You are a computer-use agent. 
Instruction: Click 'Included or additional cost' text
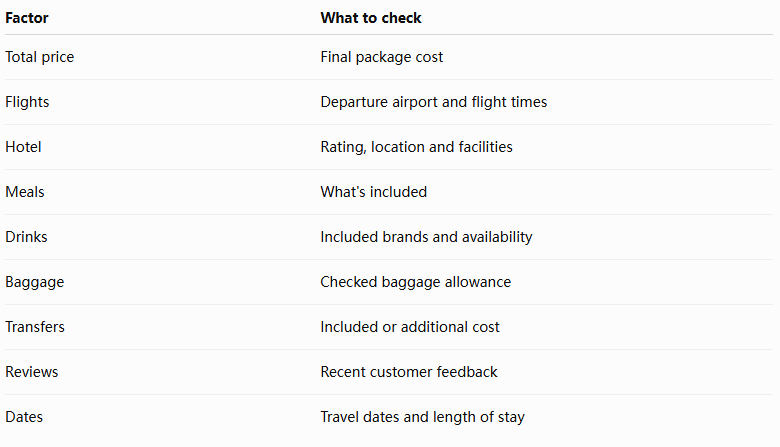coord(410,327)
